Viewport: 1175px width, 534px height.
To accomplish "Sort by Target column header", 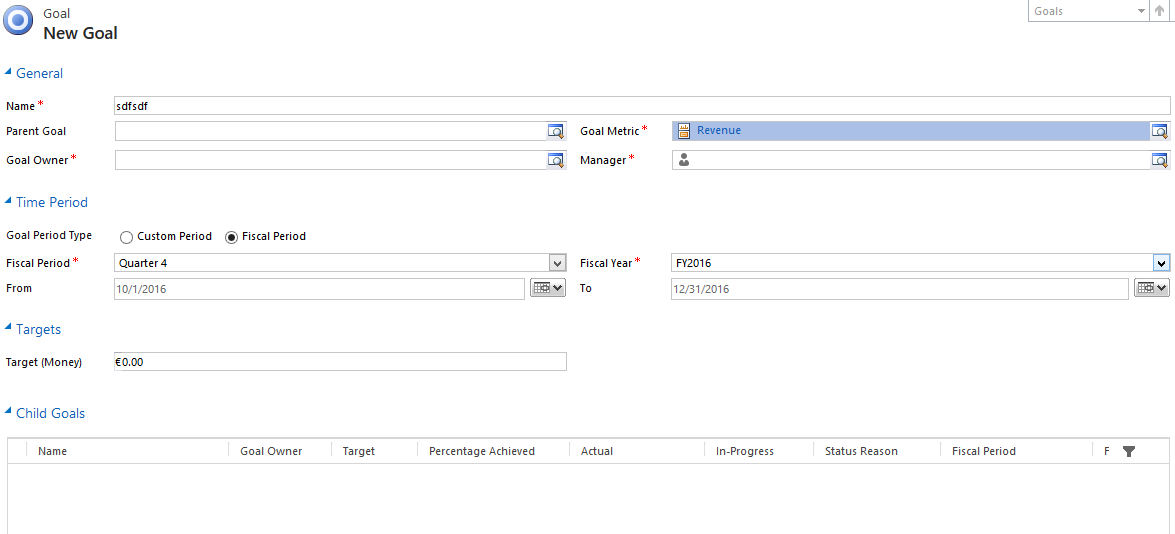I will pyautogui.click(x=359, y=451).
